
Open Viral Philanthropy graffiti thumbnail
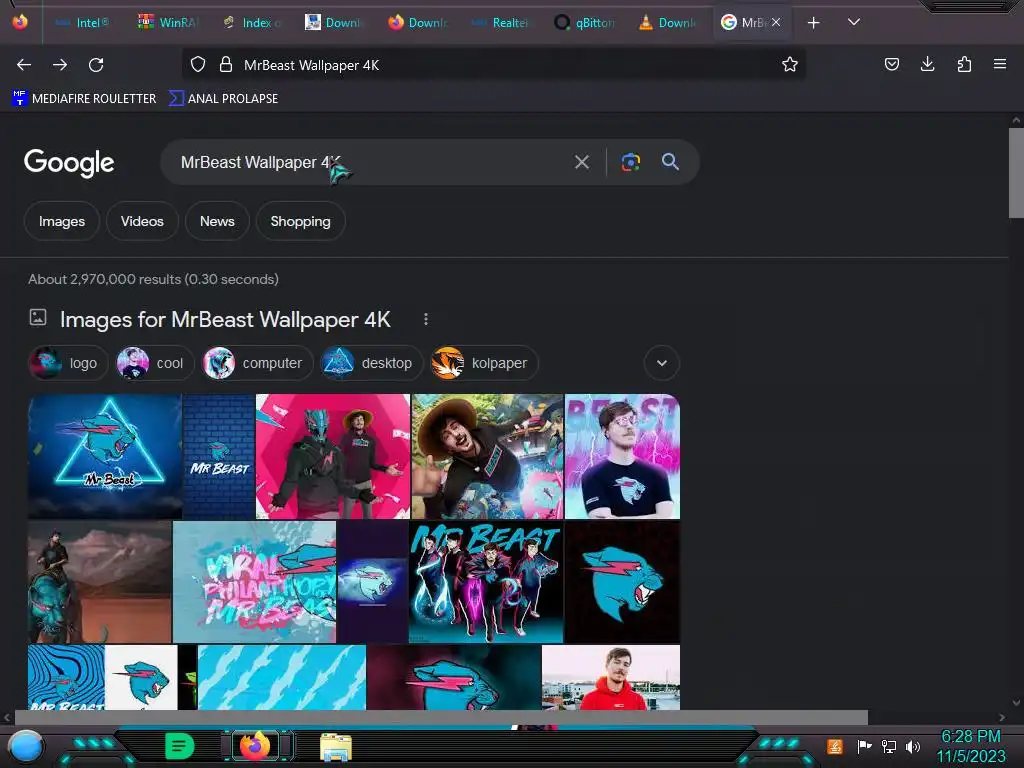pos(254,582)
